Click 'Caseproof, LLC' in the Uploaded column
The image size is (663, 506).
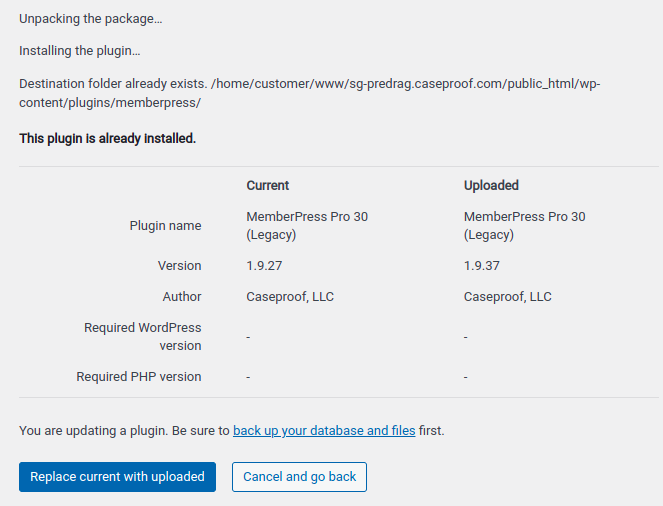click(507, 297)
